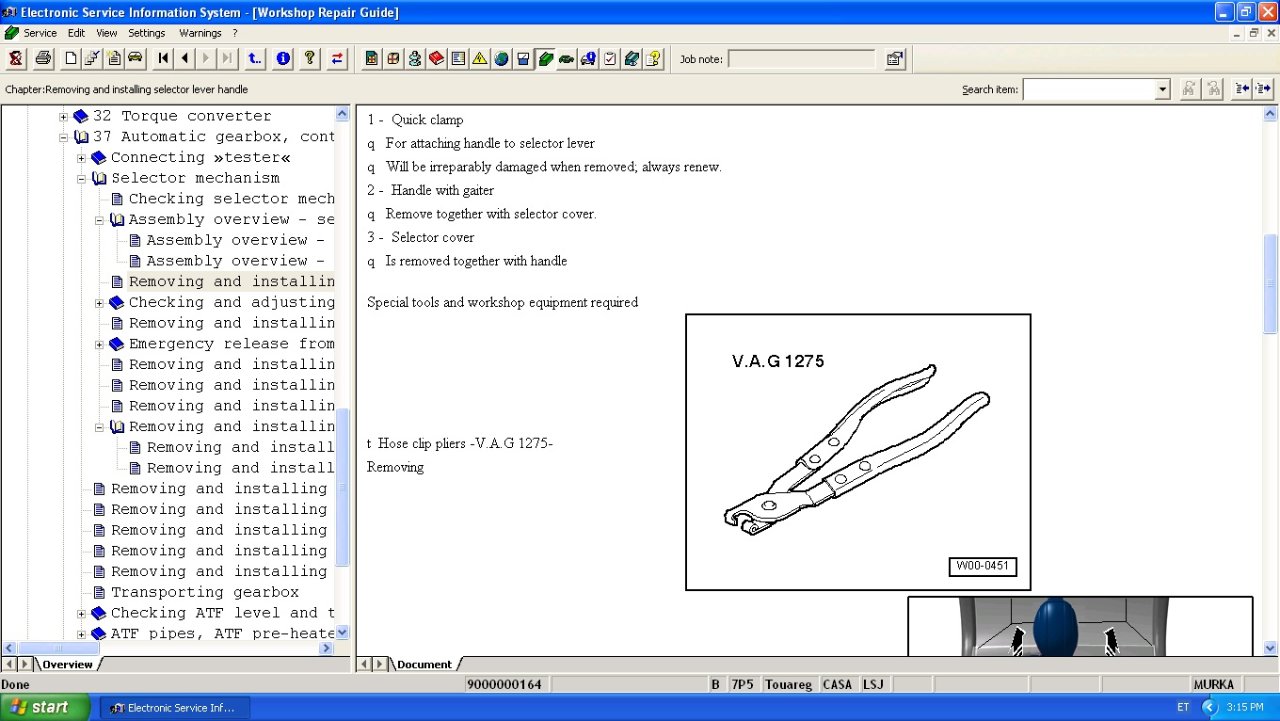Click the globe icon in the toolbar
Image resolution: width=1280 pixels, height=721 pixels.
click(501, 59)
